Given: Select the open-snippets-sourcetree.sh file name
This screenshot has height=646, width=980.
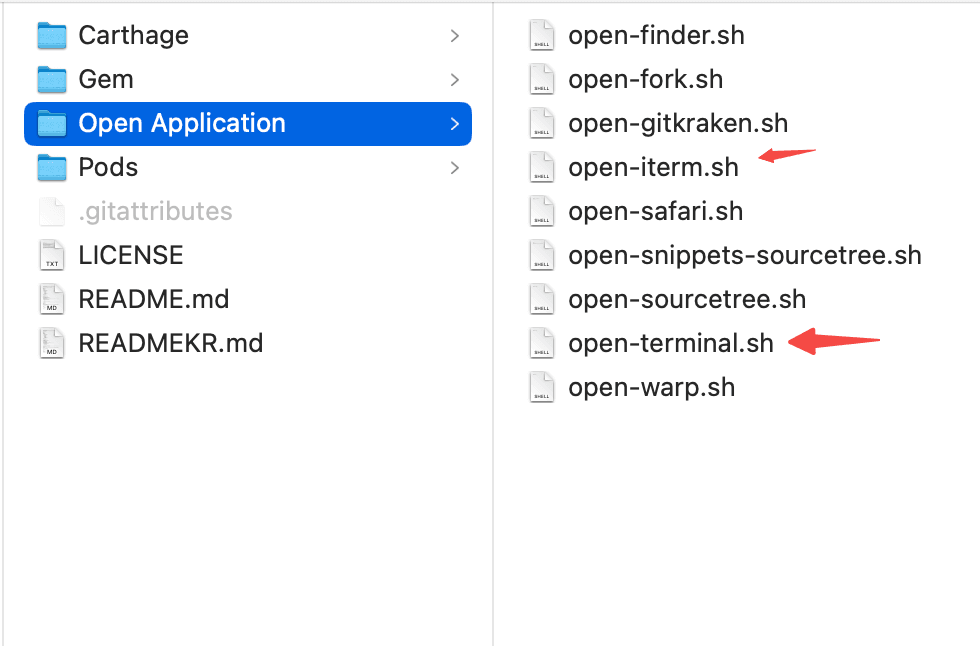Looking at the screenshot, I should pyautogui.click(x=744, y=256).
